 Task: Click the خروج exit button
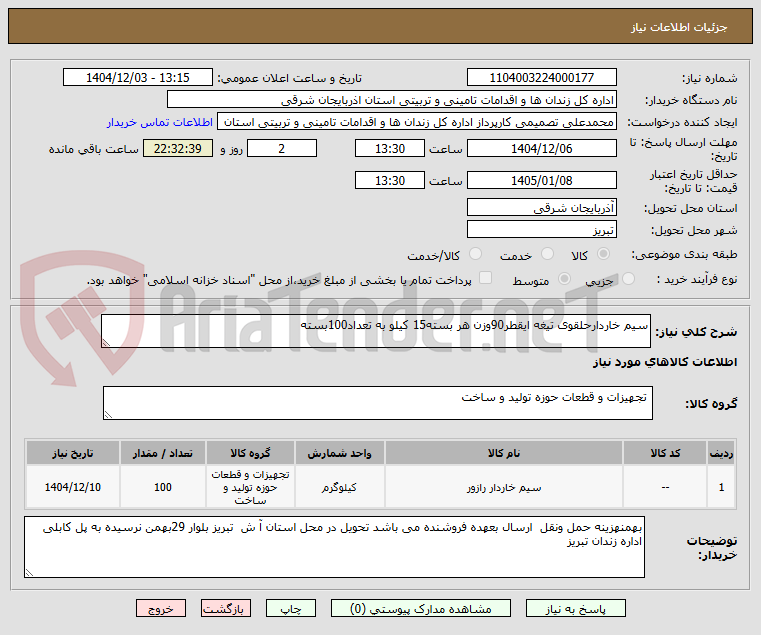coord(161,608)
